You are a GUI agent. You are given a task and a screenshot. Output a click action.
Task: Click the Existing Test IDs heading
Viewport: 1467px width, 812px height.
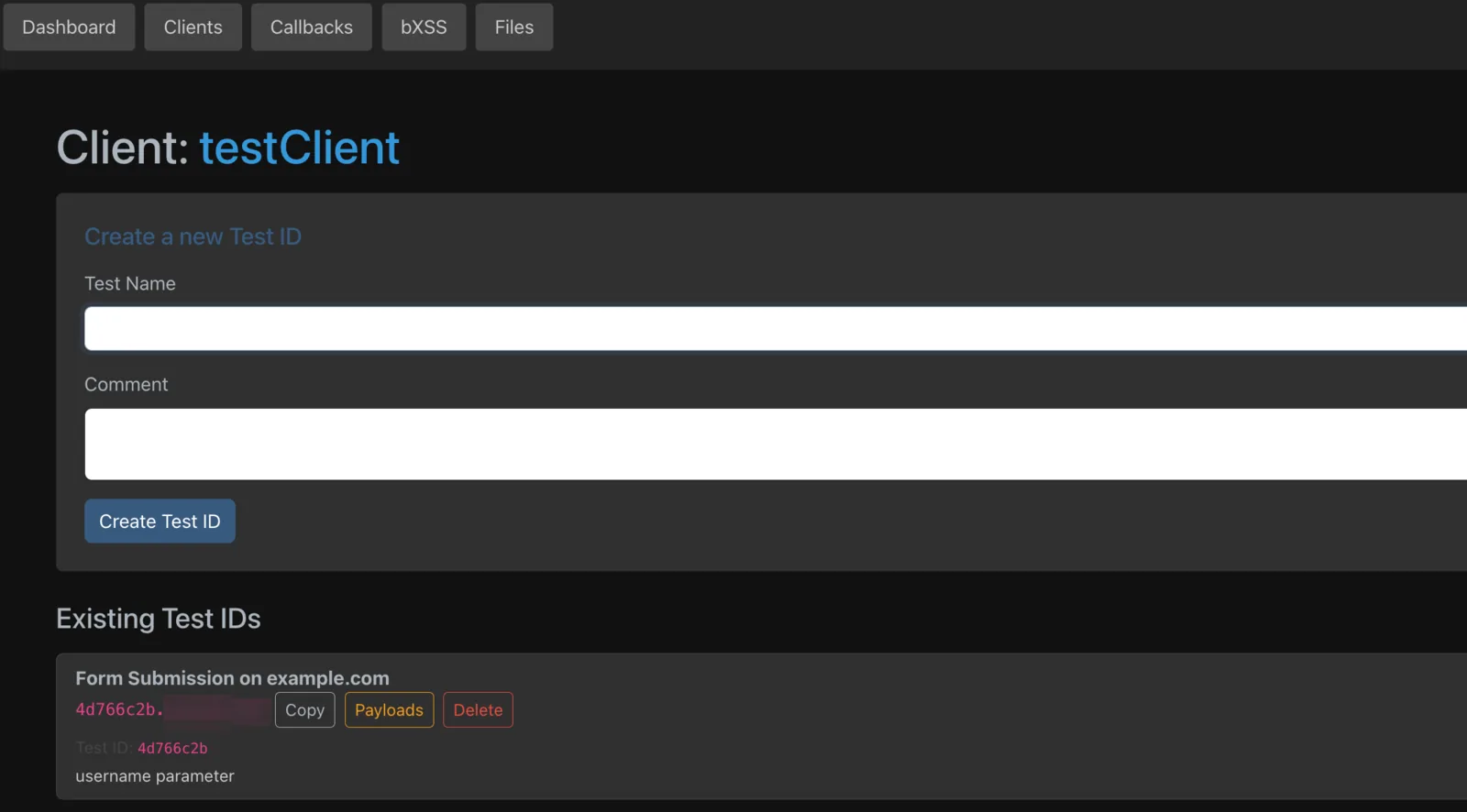[x=159, y=619]
